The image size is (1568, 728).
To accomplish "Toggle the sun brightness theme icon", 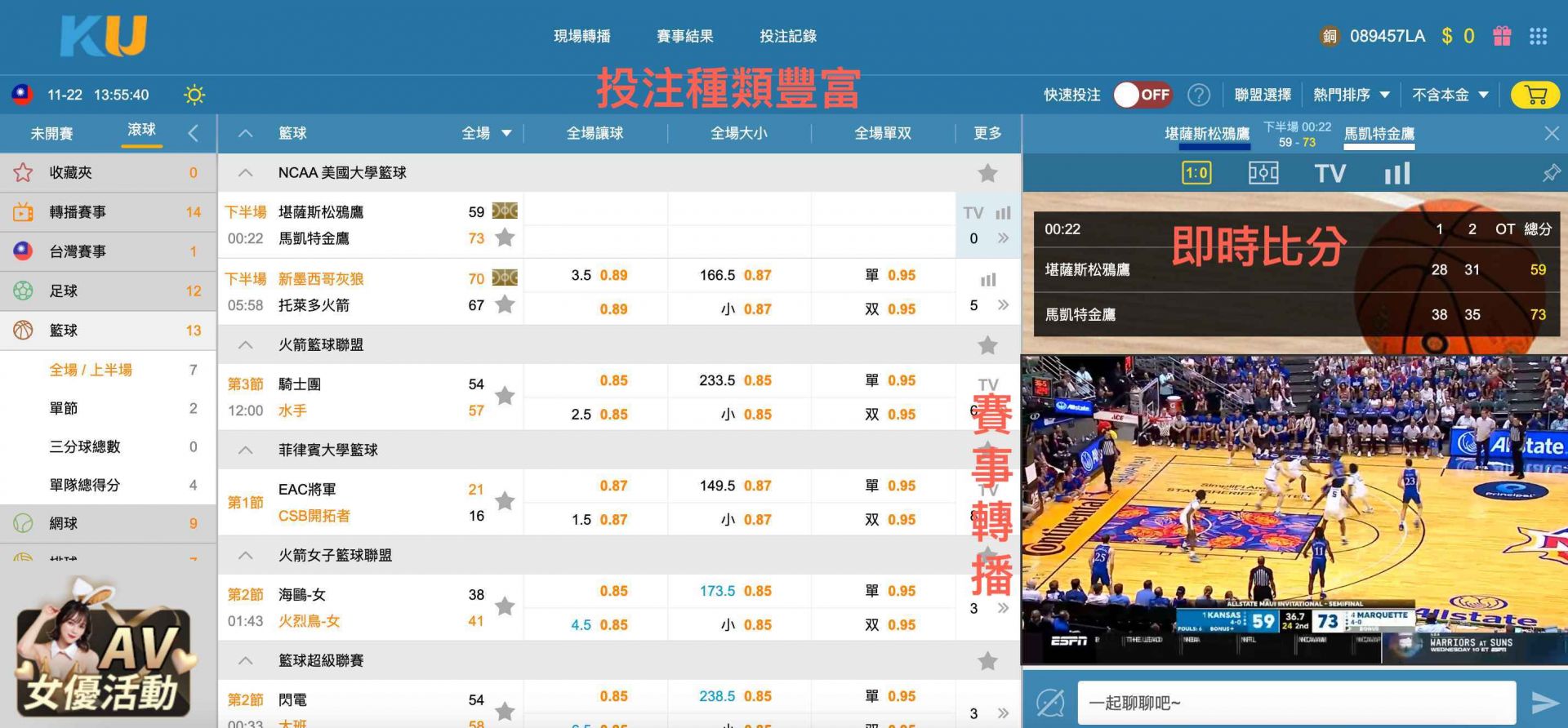I will pyautogui.click(x=194, y=95).
